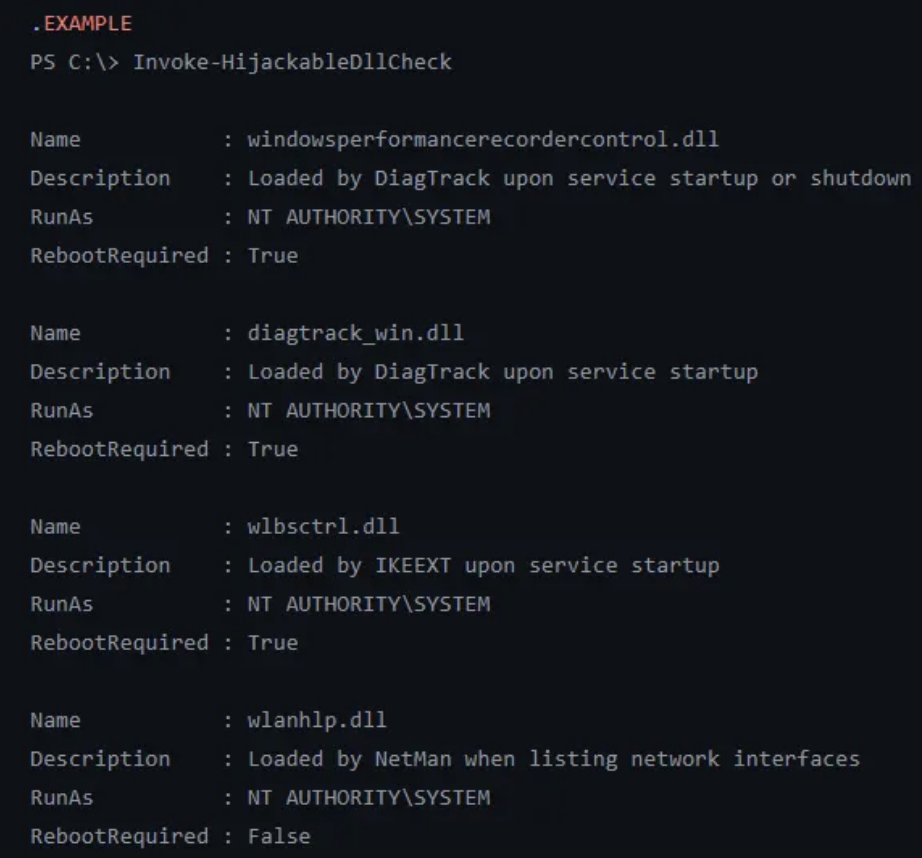This screenshot has width=922, height=858.
Task: Click the Invoke-HijackableDllCheck command
Action: [292, 62]
